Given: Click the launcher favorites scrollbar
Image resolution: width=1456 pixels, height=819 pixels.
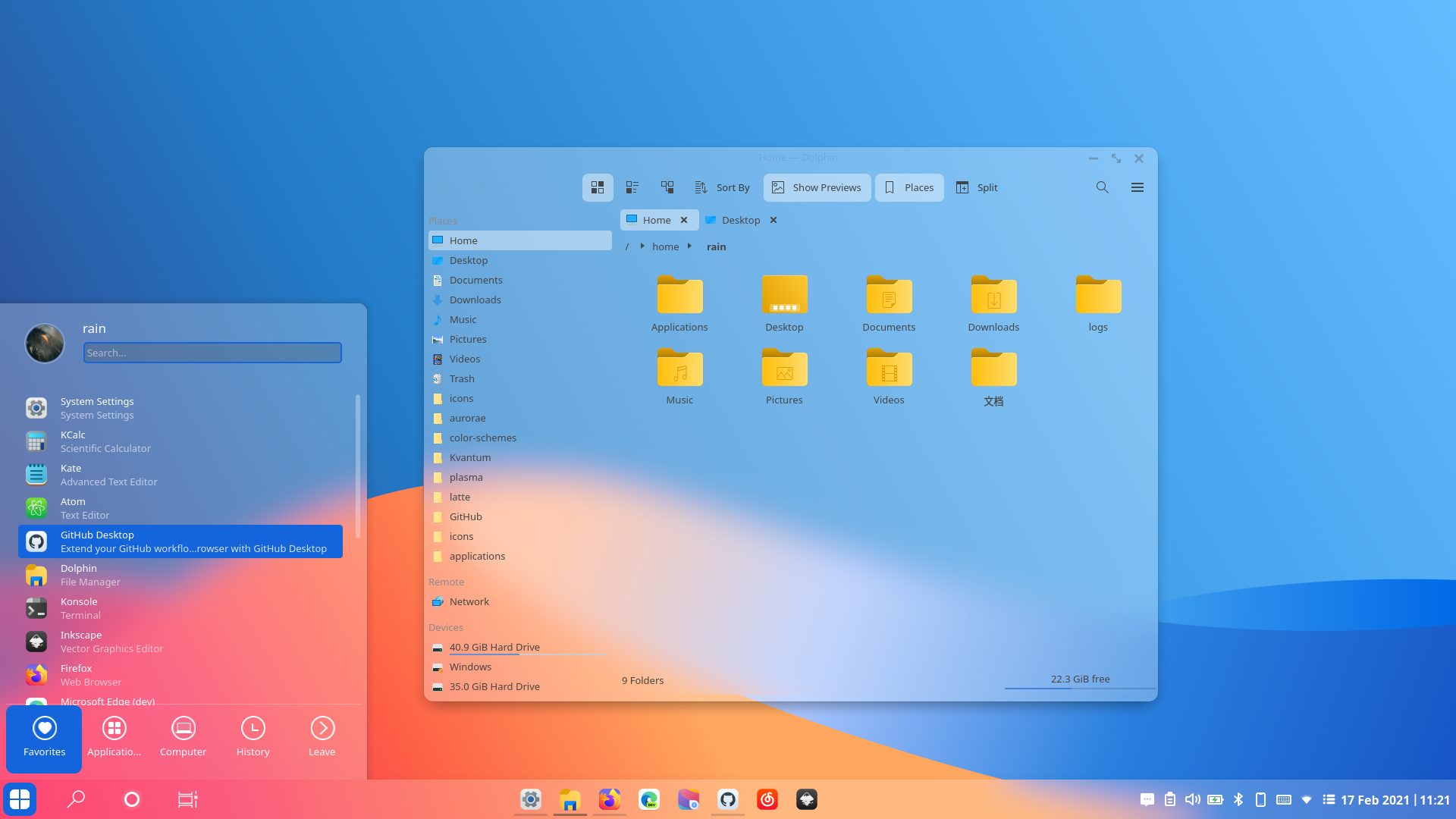Looking at the screenshot, I should pos(357,466).
